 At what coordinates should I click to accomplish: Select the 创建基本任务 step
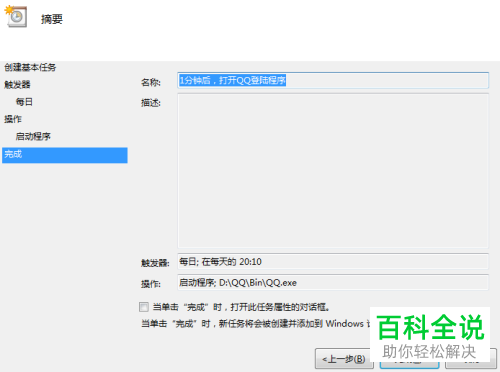[x=30, y=67]
